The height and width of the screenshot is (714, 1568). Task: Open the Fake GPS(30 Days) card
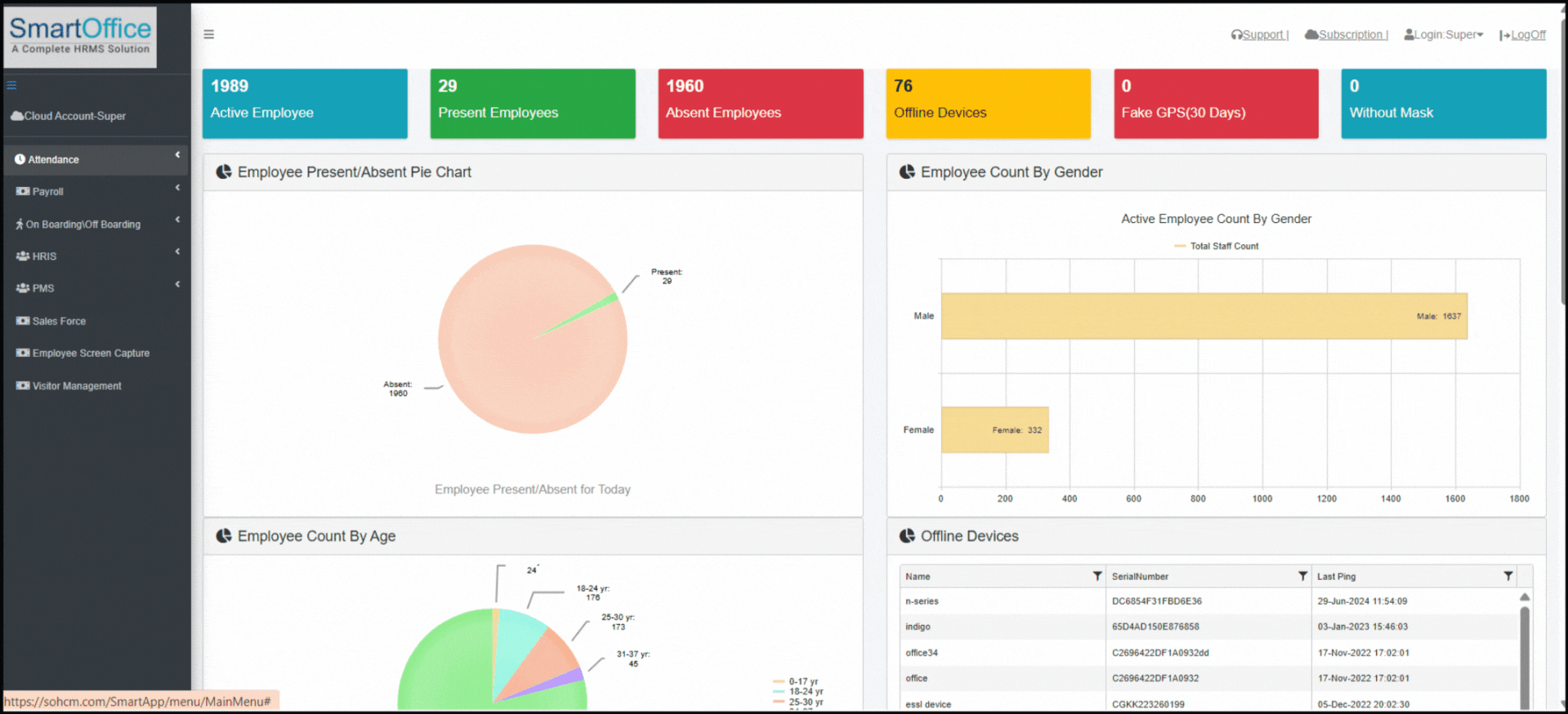coord(1216,104)
